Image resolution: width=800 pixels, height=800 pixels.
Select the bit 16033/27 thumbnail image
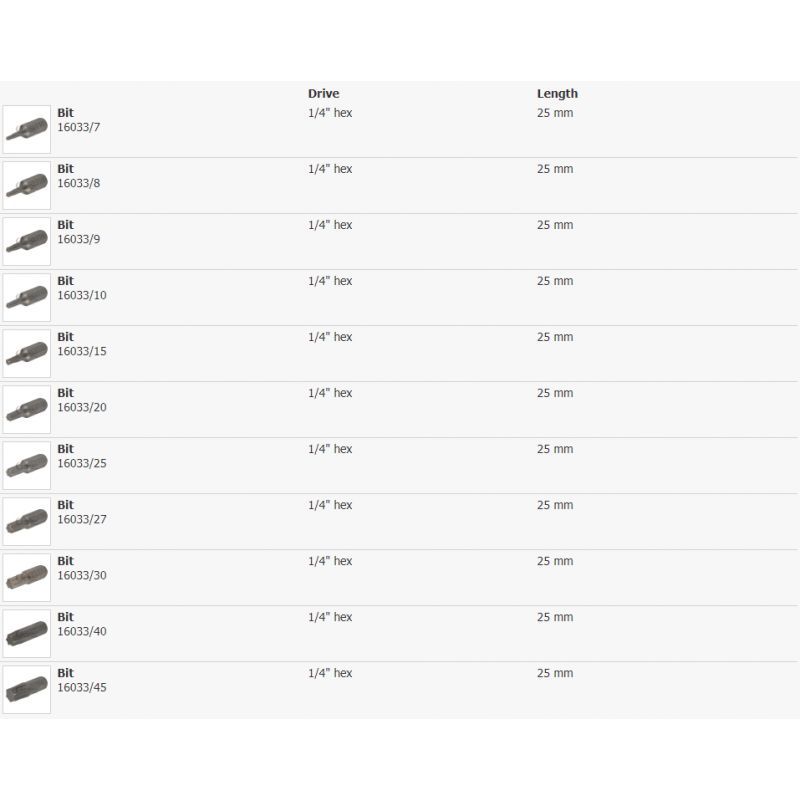click(26, 522)
